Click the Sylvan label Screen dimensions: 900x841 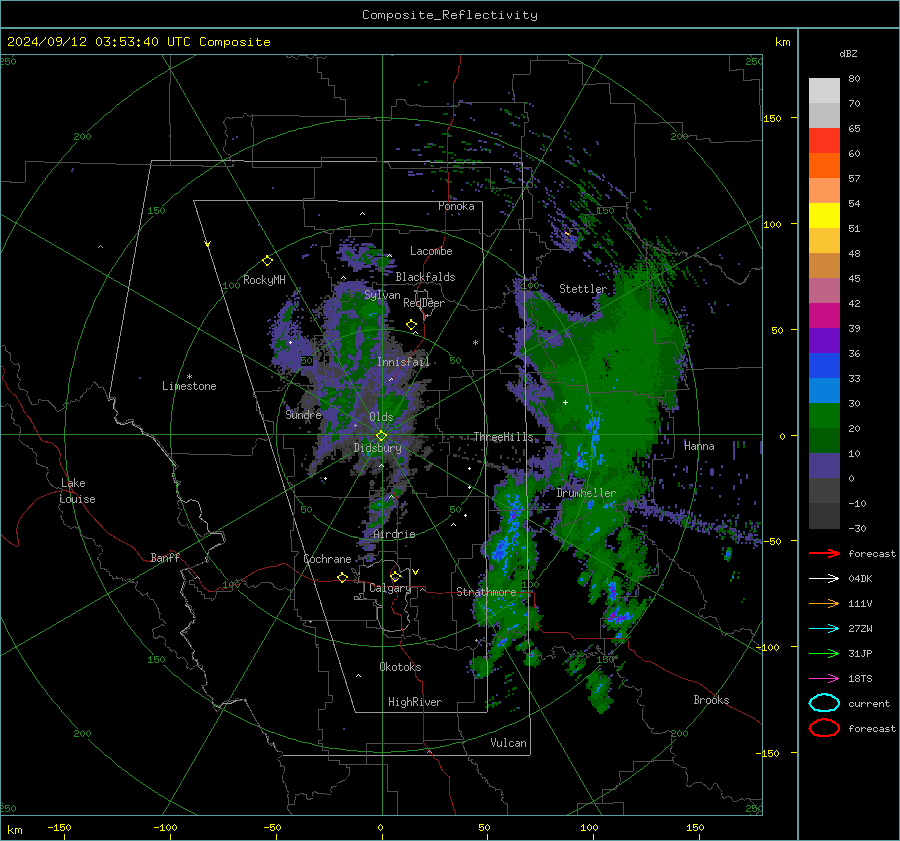point(382,295)
